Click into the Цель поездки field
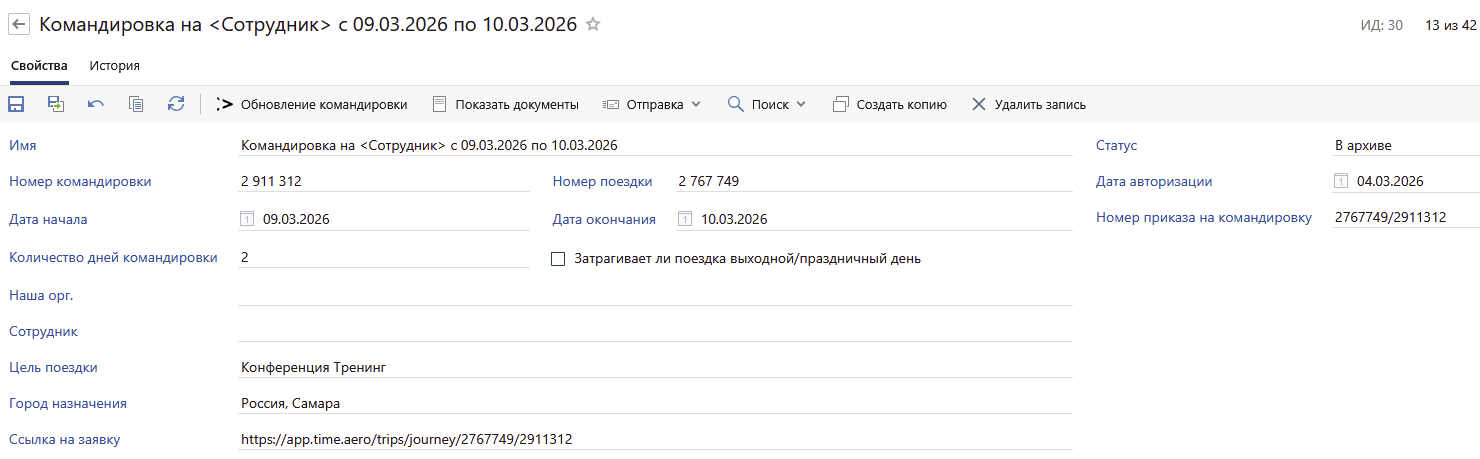The image size is (1480, 459). (x=654, y=367)
